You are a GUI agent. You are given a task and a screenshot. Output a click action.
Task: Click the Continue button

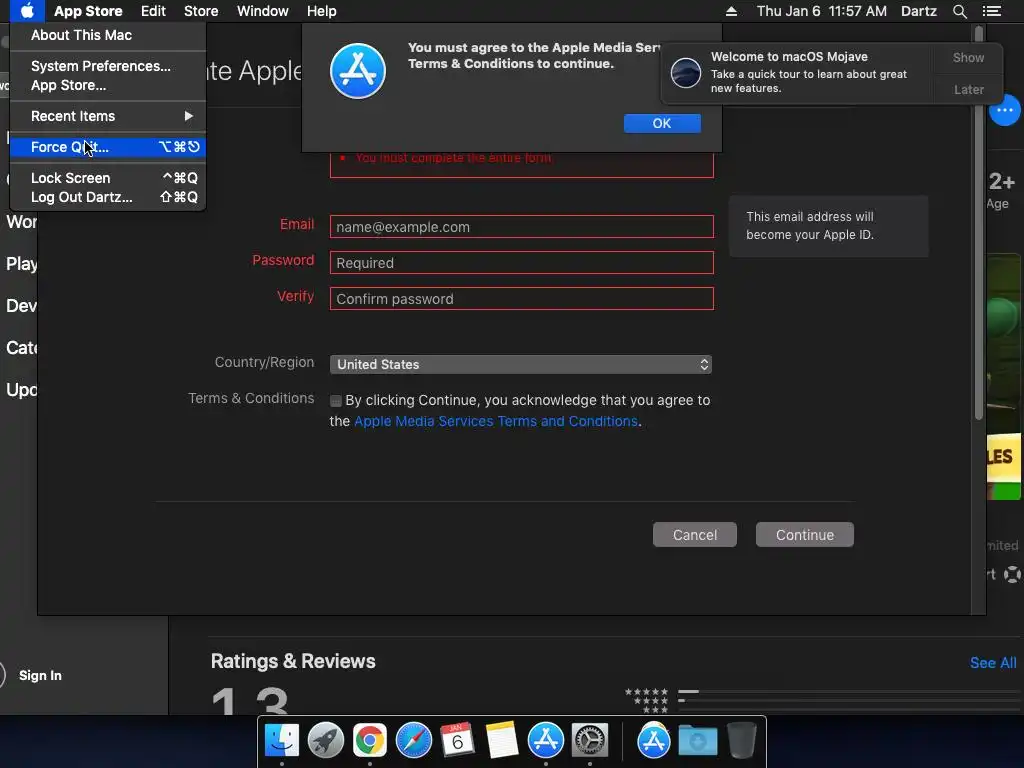(805, 535)
